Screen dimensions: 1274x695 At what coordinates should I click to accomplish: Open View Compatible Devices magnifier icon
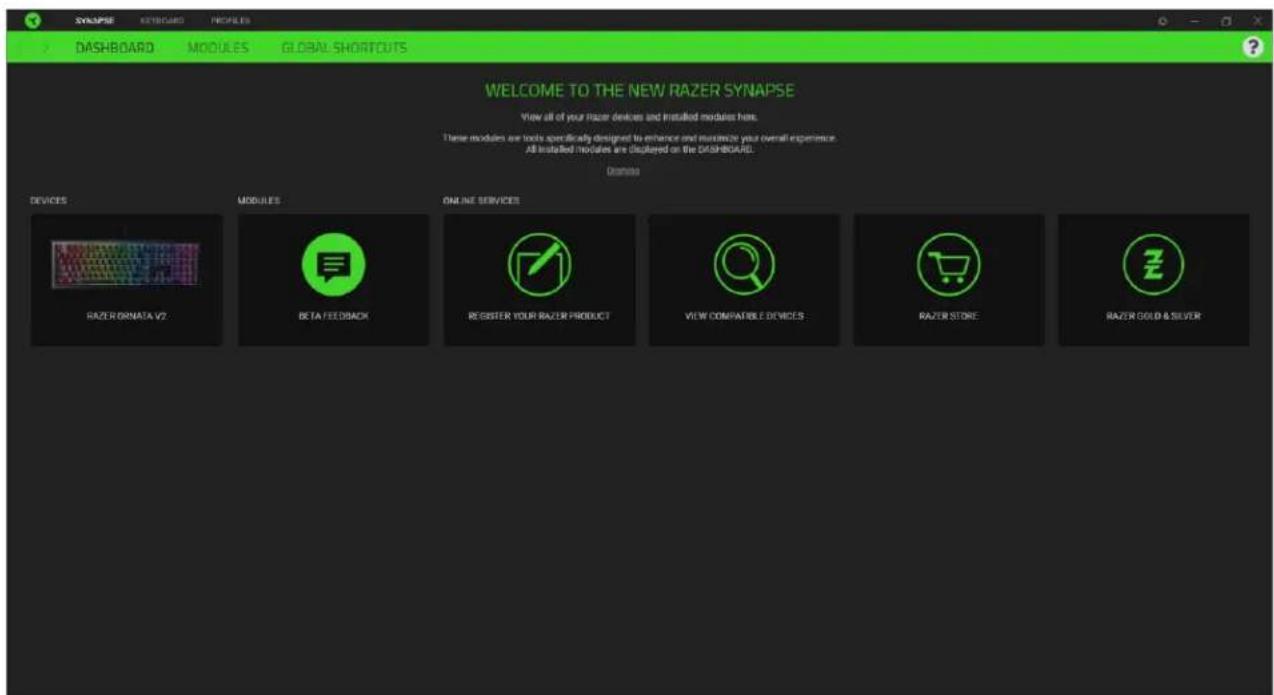[743, 264]
